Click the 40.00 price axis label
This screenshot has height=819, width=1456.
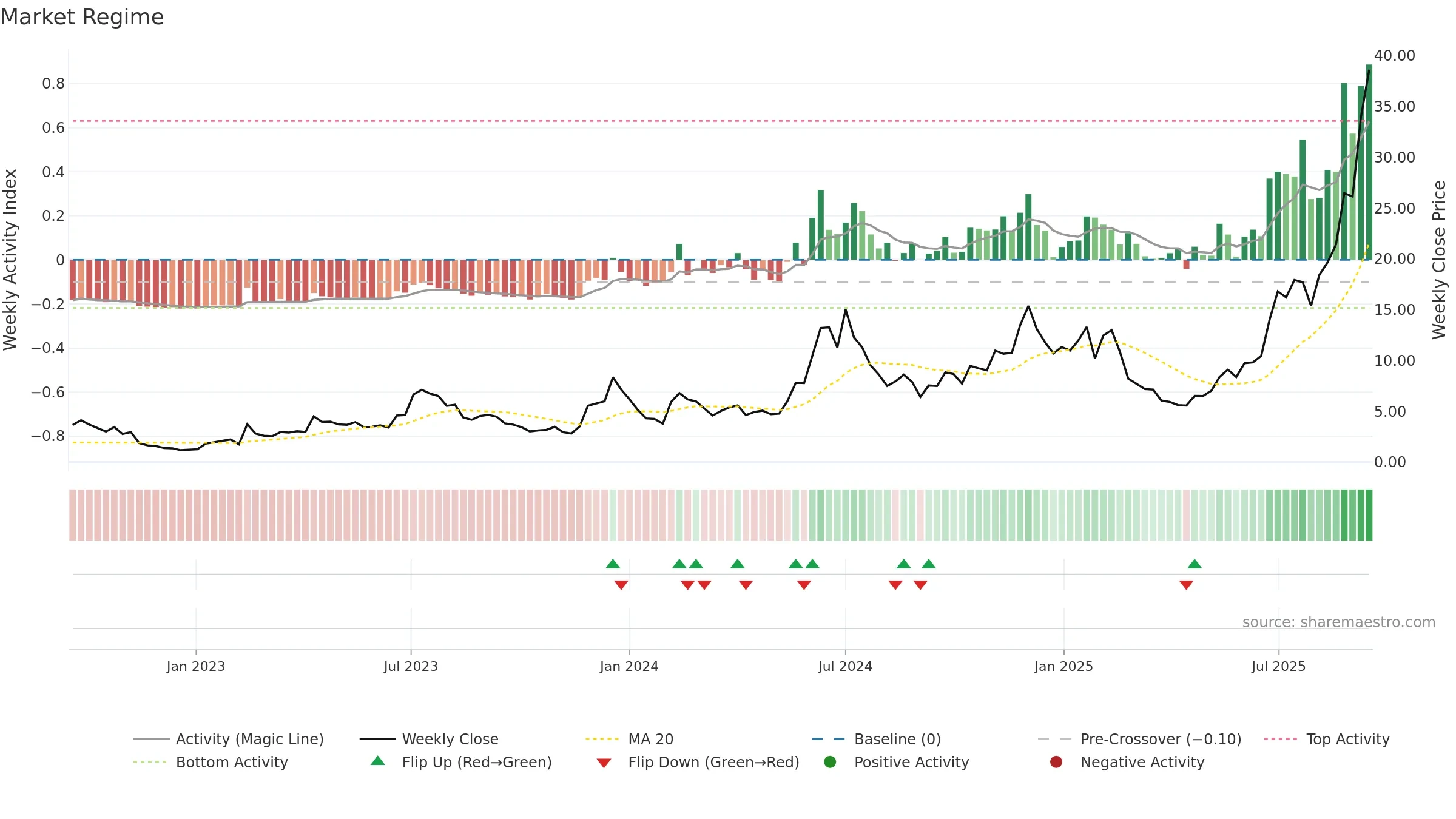pyautogui.click(x=1395, y=56)
